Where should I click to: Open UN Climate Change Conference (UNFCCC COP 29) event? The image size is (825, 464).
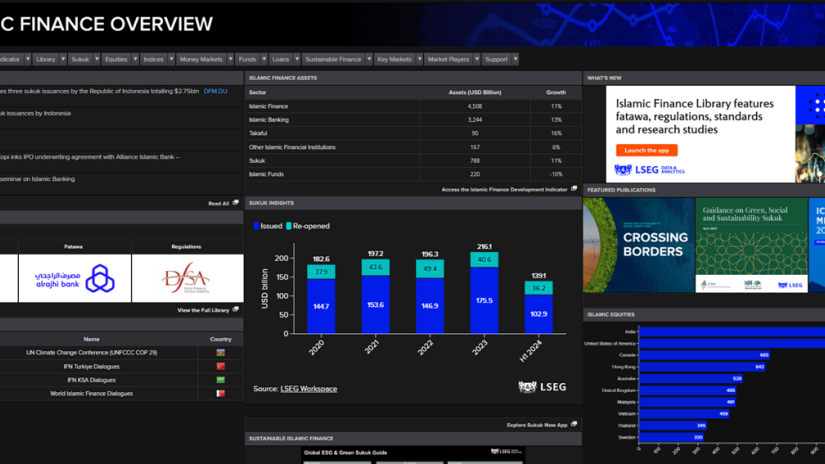(92, 352)
